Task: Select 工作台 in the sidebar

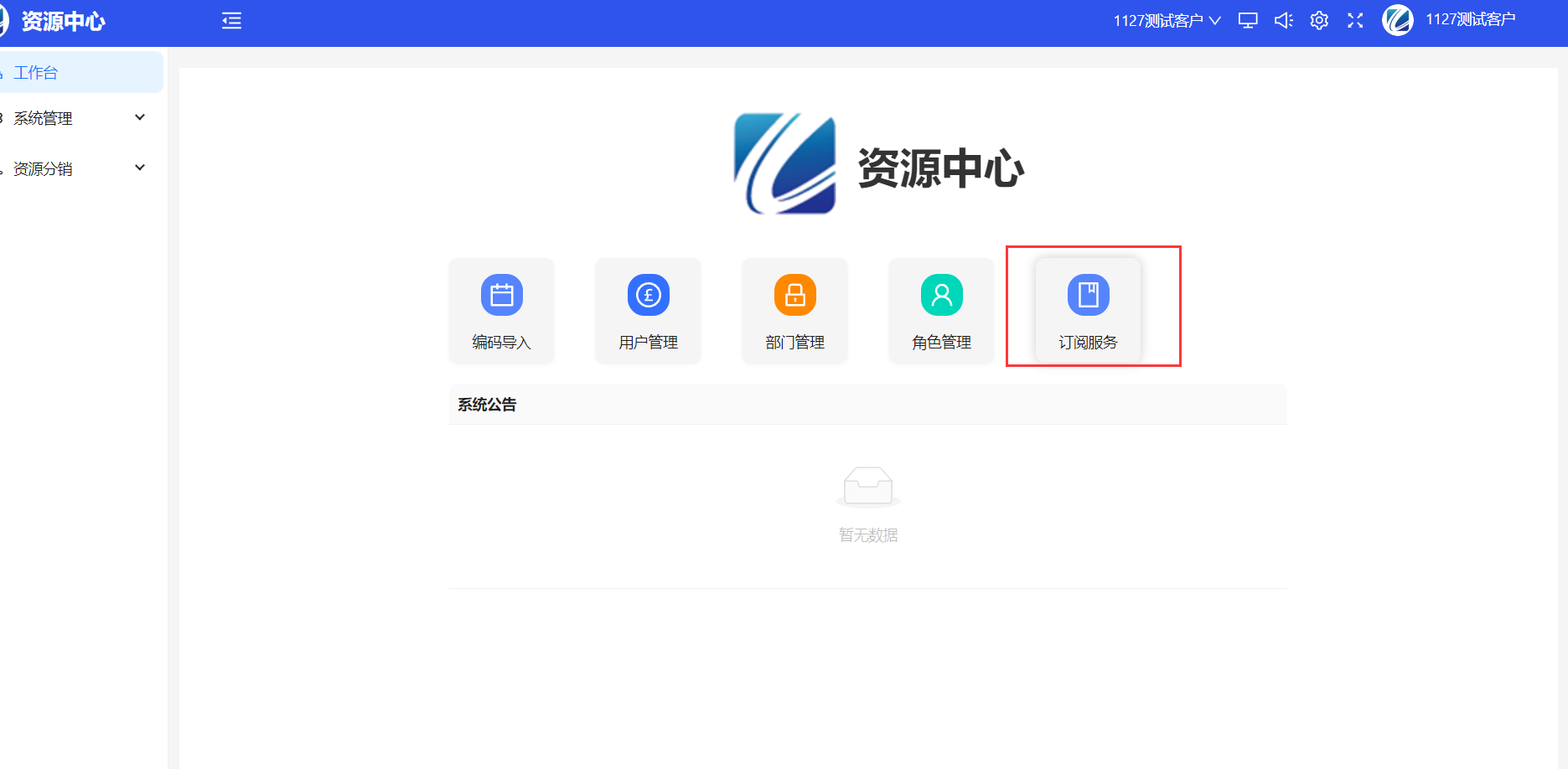Action: pos(81,72)
